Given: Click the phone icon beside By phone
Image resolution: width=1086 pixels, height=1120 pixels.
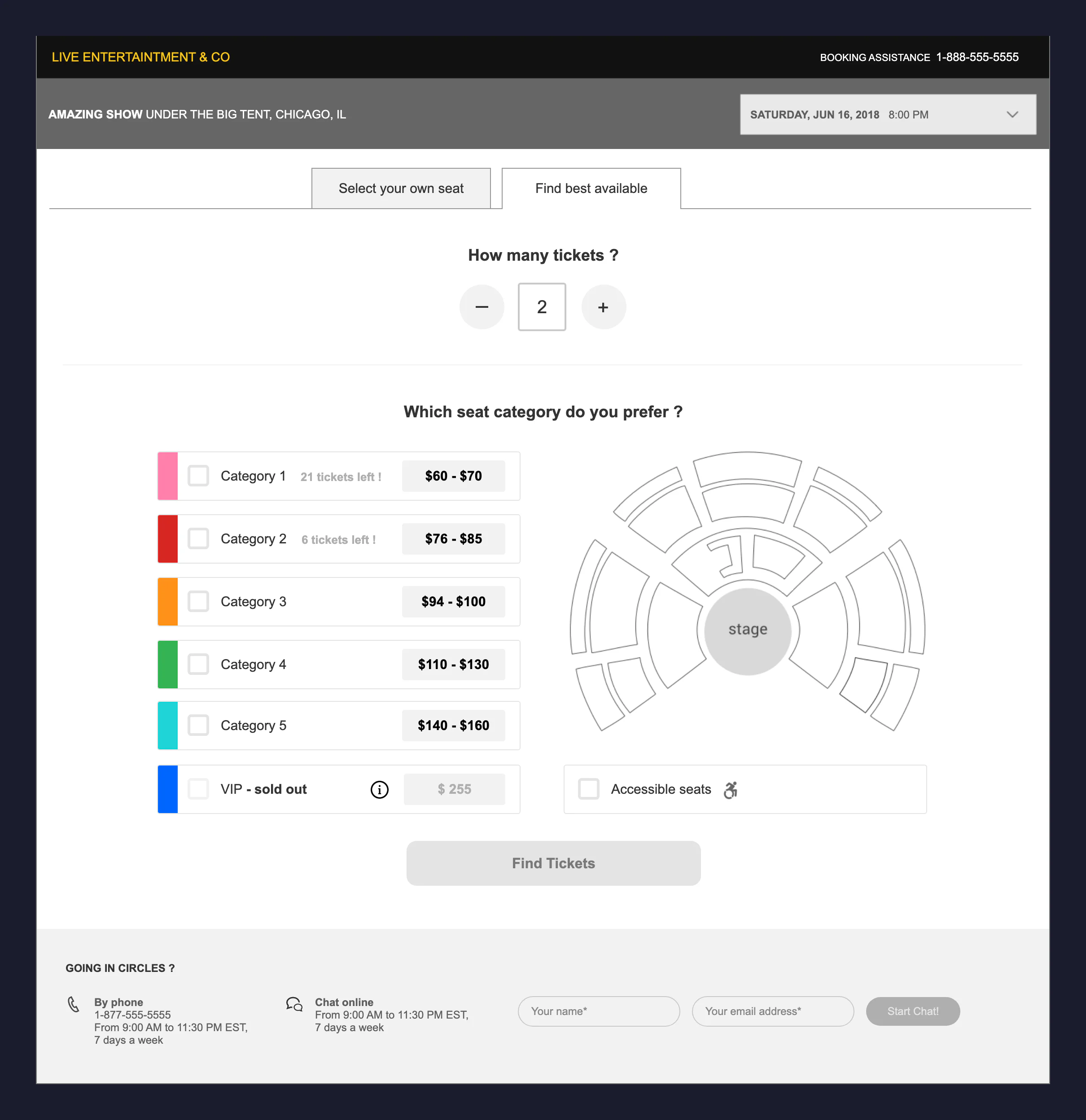Looking at the screenshot, I should tap(73, 1004).
